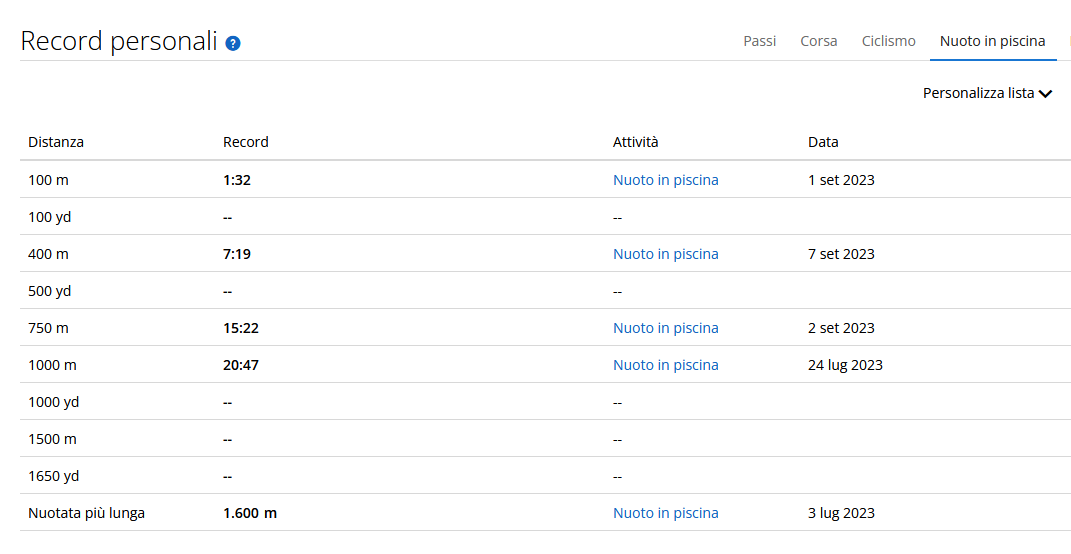Click the 24 lug 2023 date
The image size is (1071, 554).
pyautogui.click(x=845, y=365)
